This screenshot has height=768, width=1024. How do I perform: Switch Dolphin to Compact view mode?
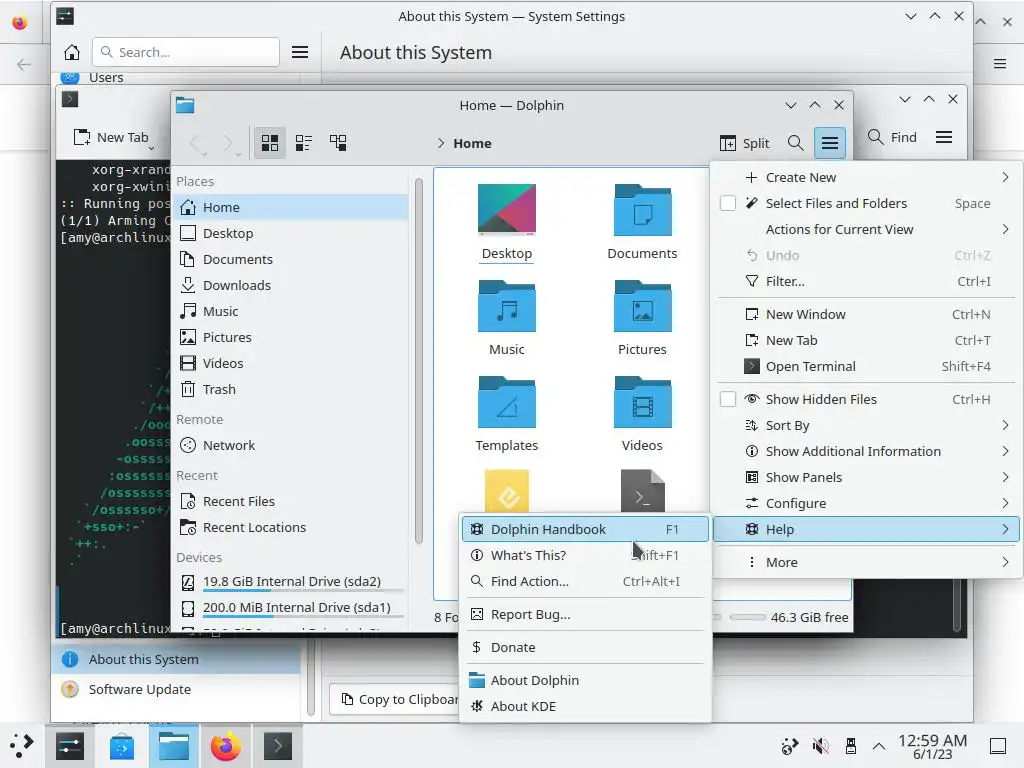coord(304,142)
